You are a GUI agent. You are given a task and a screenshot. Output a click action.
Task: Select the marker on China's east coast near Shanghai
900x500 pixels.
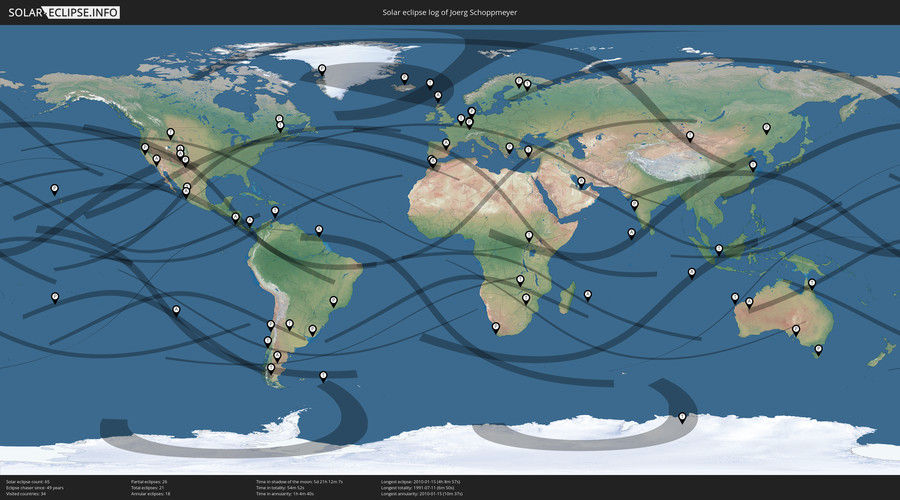752,165
